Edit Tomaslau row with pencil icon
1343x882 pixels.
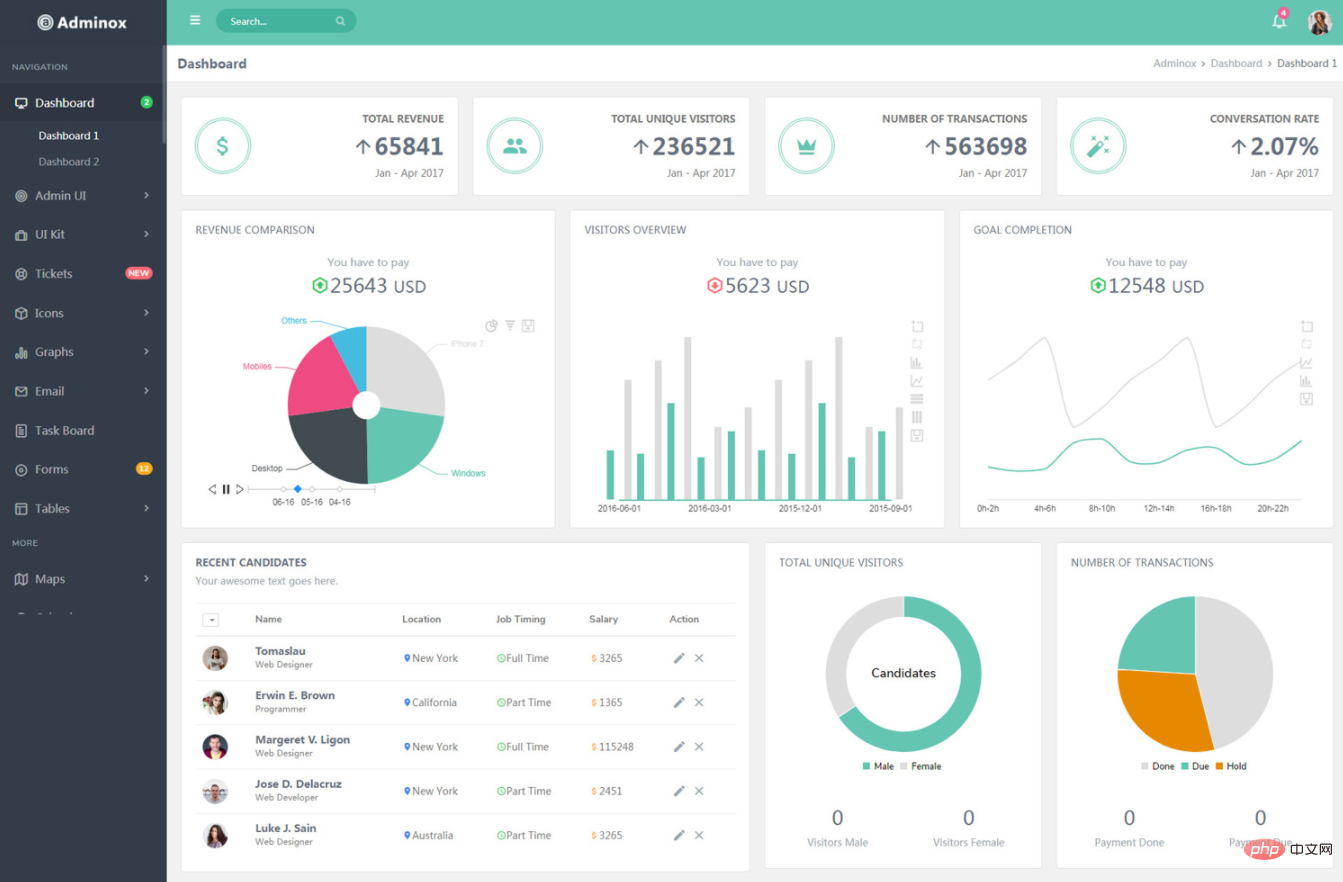[x=679, y=658]
